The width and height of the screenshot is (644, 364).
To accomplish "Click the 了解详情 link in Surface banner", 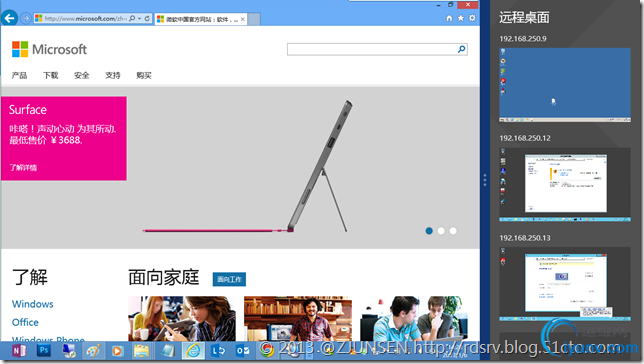I will click(23, 168).
